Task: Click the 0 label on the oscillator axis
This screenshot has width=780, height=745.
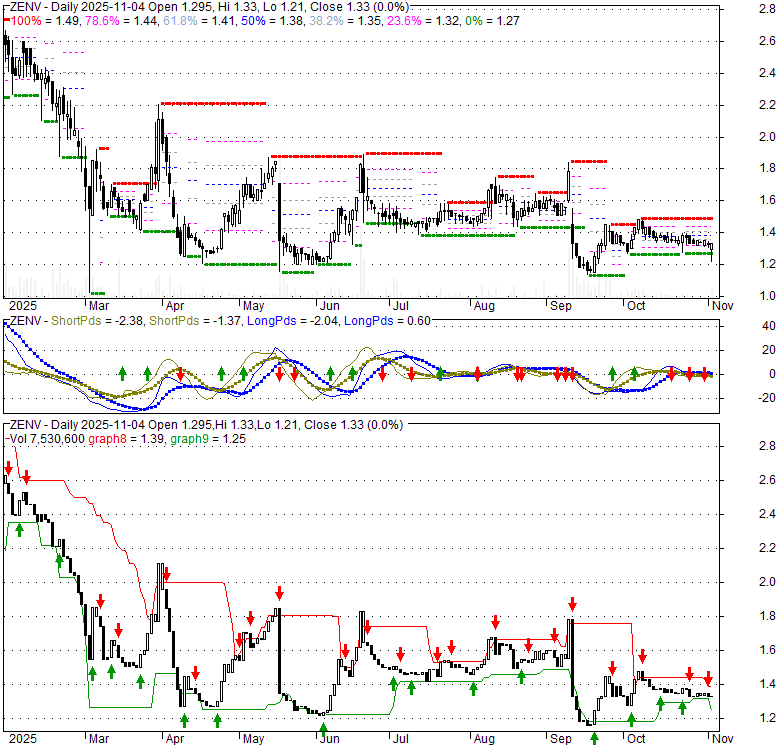Action: [x=772, y=374]
